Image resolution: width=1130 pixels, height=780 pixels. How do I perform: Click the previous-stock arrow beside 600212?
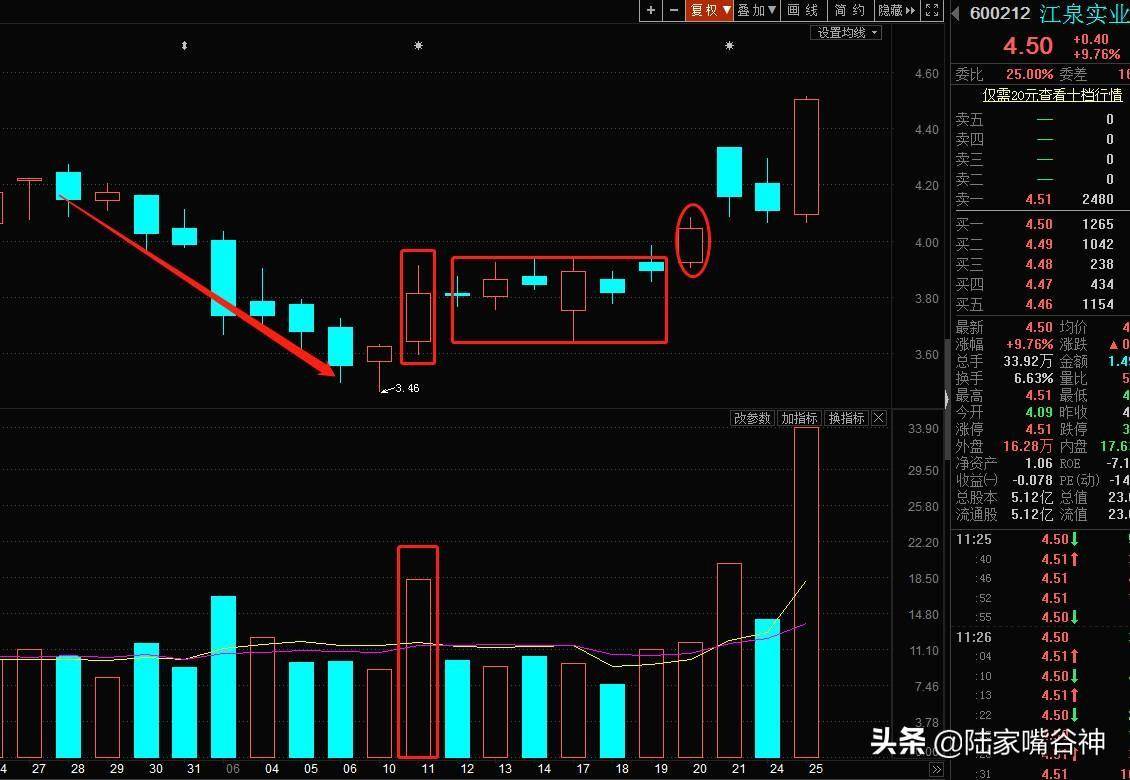(x=956, y=13)
